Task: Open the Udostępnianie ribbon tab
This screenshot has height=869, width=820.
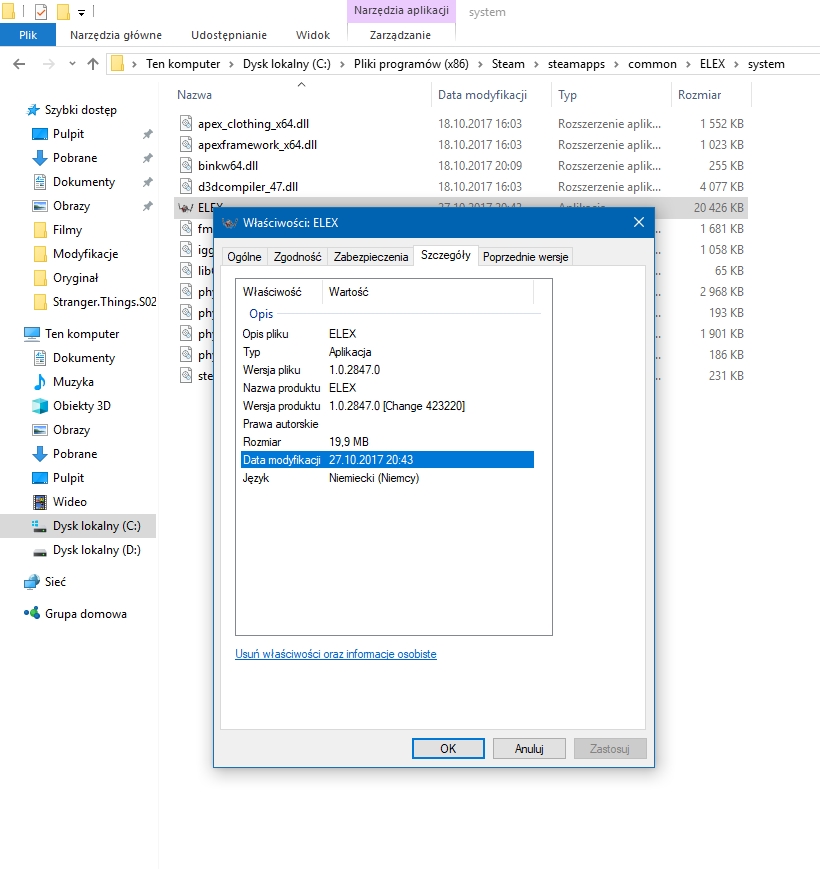Action: pyautogui.click(x=229, y=35)
